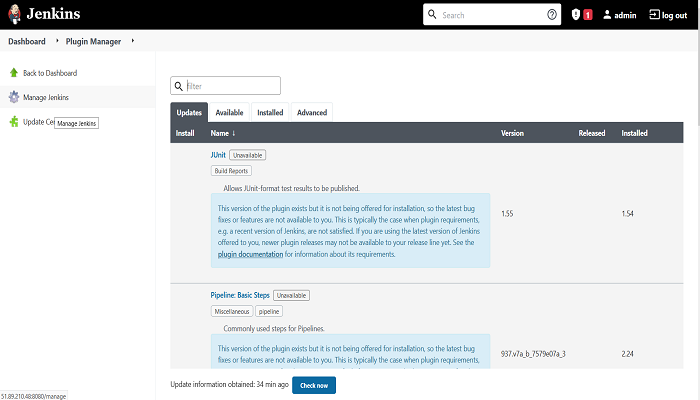This screenshot has height=400, width=700.
Task: Open Update Center sidebar link
Action: (38, 122)
